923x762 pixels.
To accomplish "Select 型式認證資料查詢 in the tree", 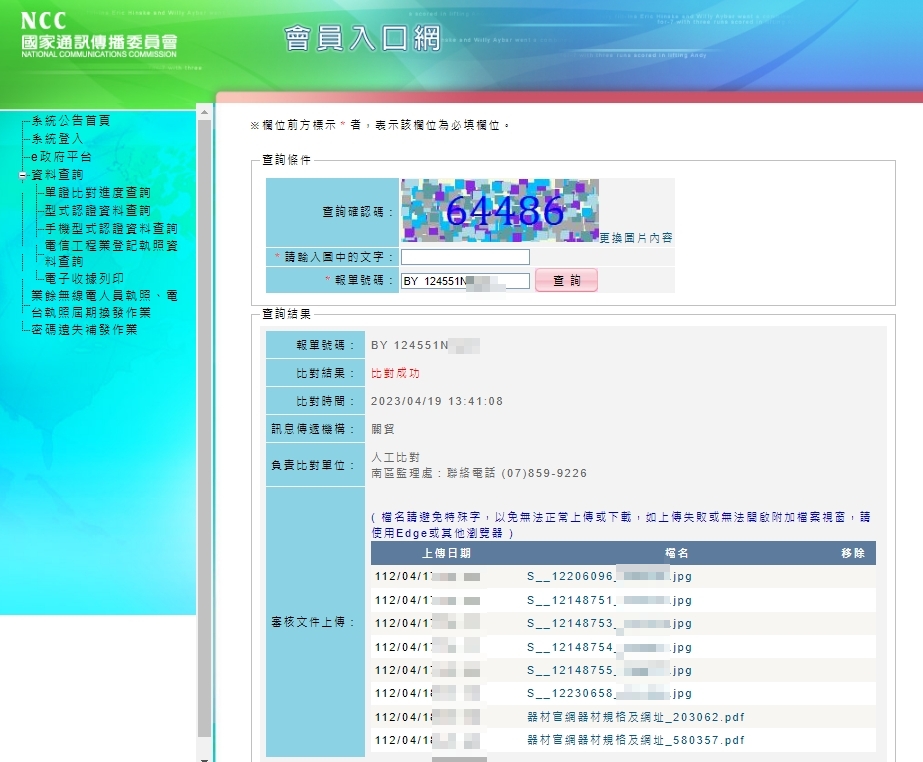I will click(98, 210).
